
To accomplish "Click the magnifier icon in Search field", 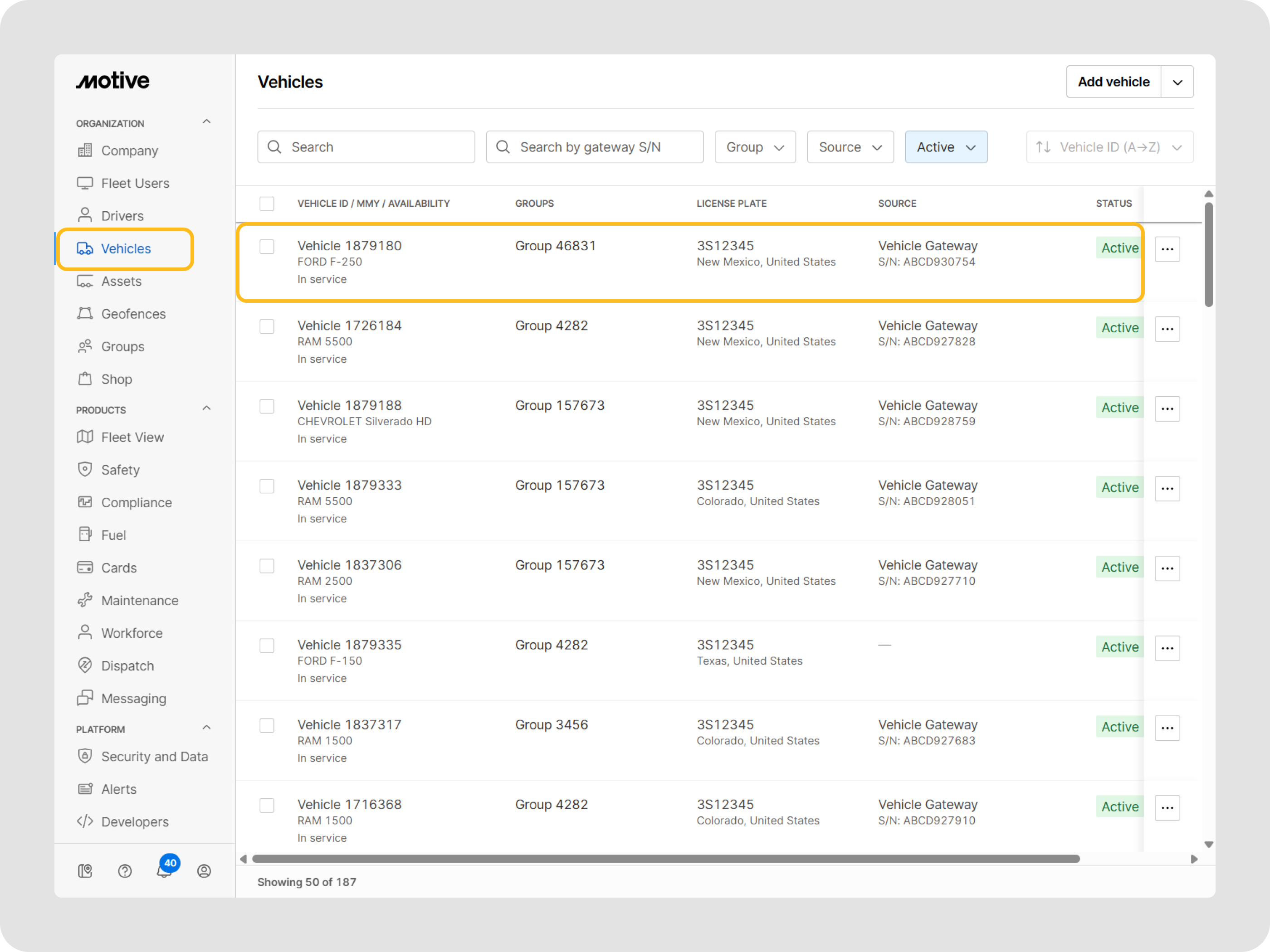I will (274, 147).
